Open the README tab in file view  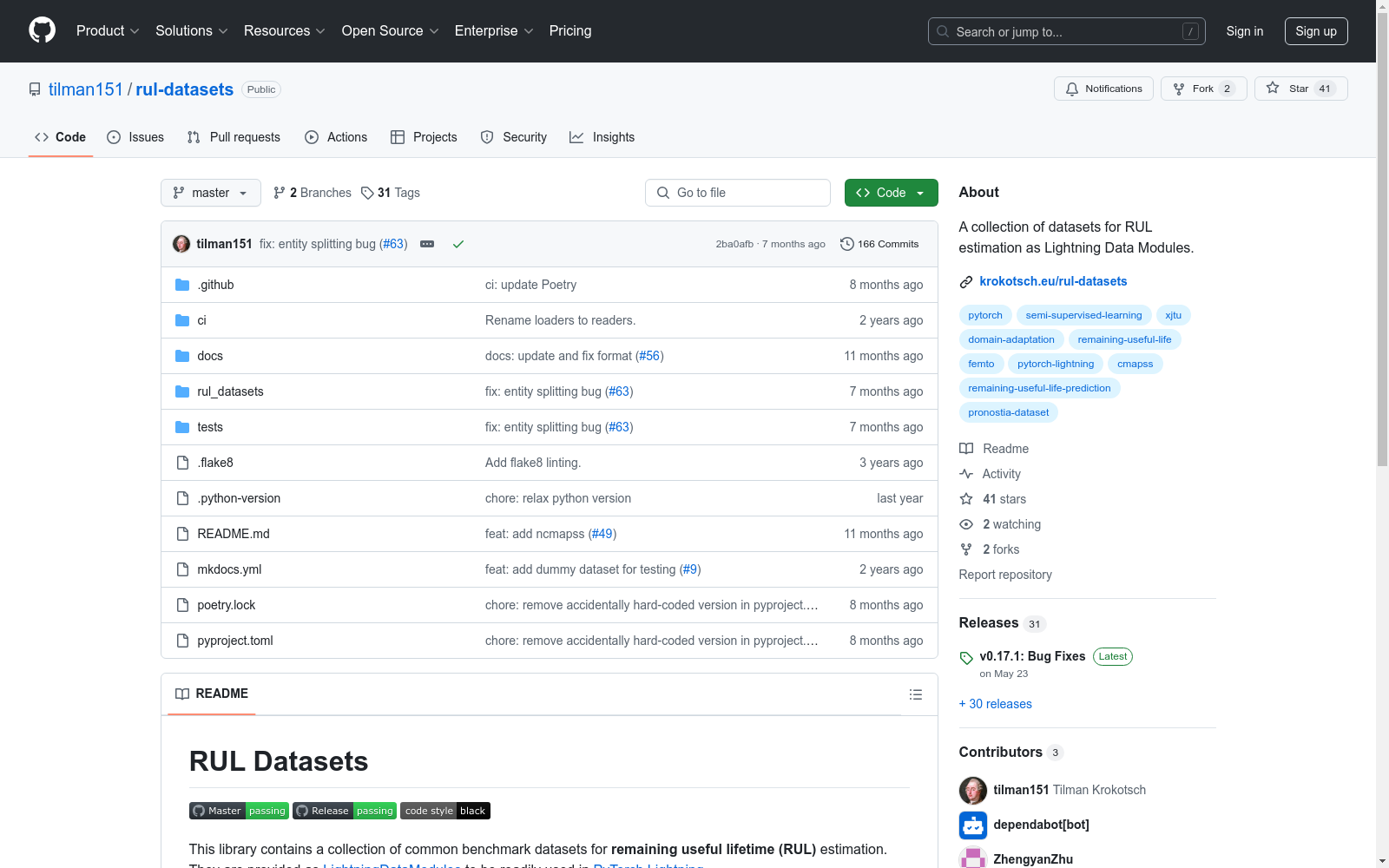point(212,694)
